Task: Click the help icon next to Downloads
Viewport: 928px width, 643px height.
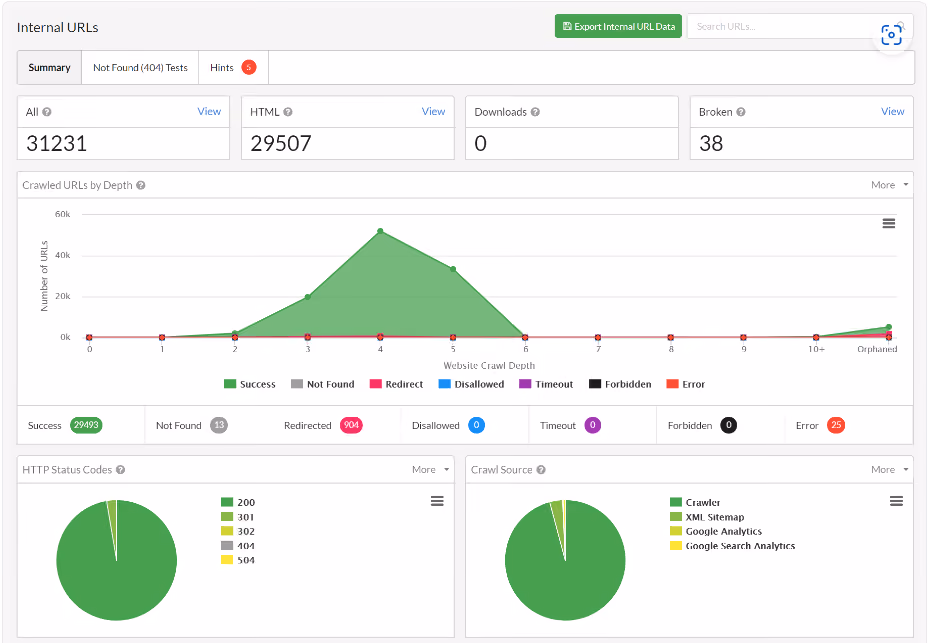Action: [535, 112]
